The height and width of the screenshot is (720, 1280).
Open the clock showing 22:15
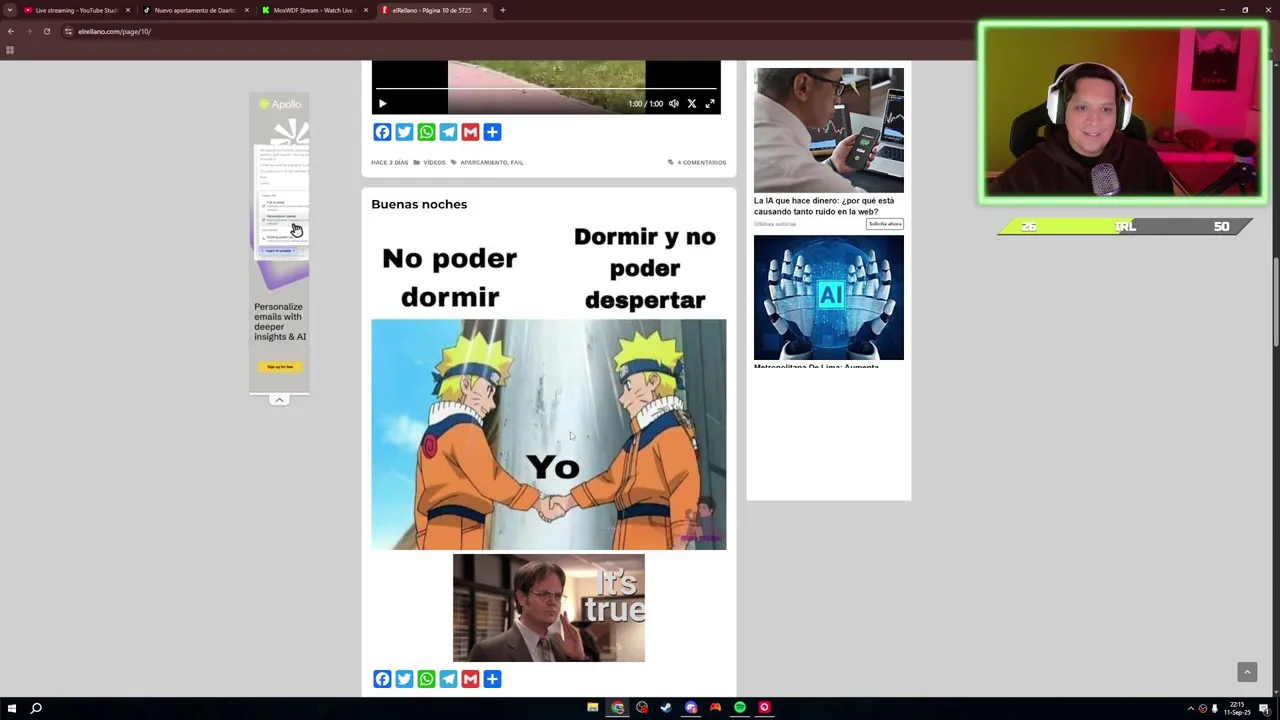tap(1237, 708)
